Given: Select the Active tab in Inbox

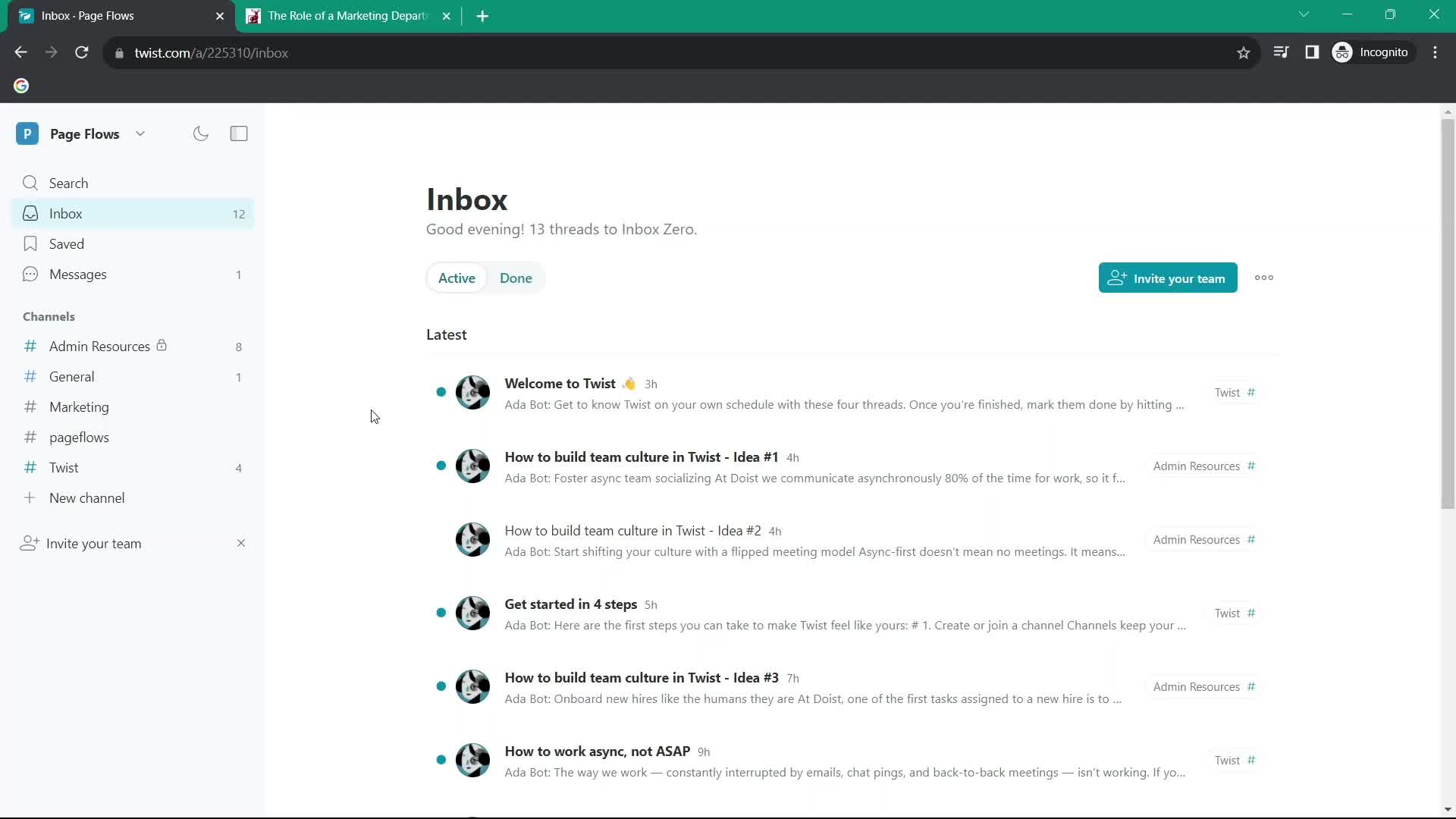Looking at the screenshot, I should tap(456, 278).
